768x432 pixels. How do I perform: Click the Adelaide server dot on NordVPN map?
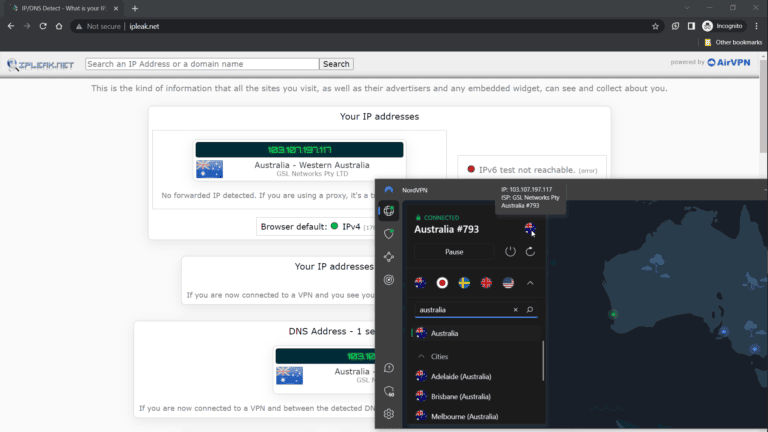coord(724,332)
